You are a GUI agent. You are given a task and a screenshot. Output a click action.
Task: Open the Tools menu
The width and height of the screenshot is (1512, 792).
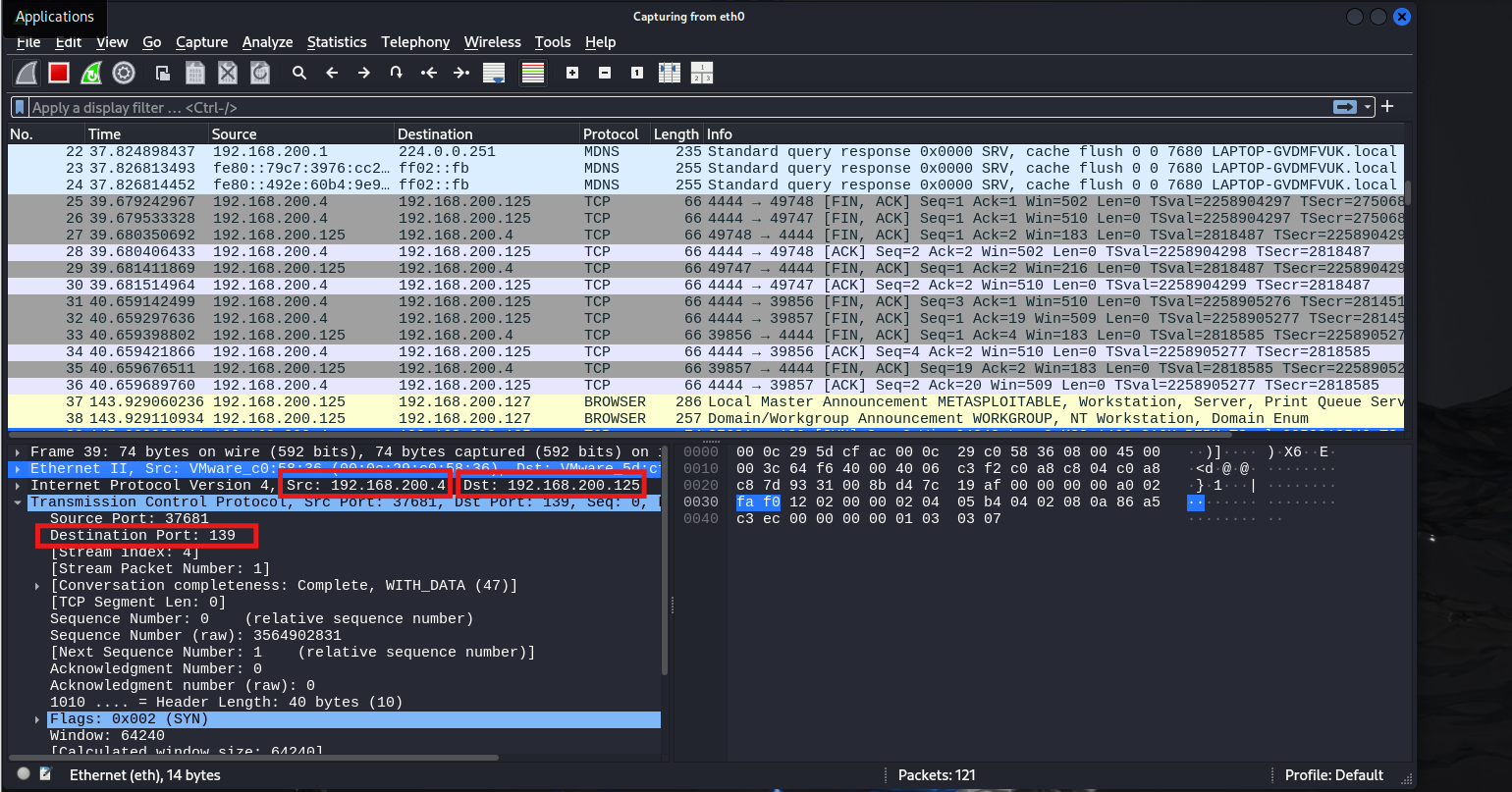coord(553,42)
